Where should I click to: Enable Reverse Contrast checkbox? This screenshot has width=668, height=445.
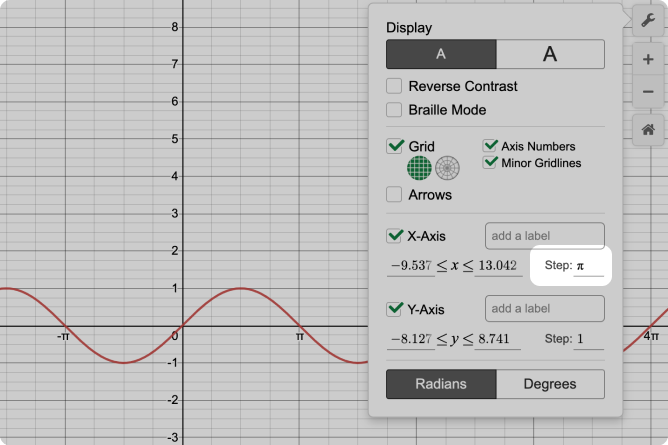tap(395, 87)
